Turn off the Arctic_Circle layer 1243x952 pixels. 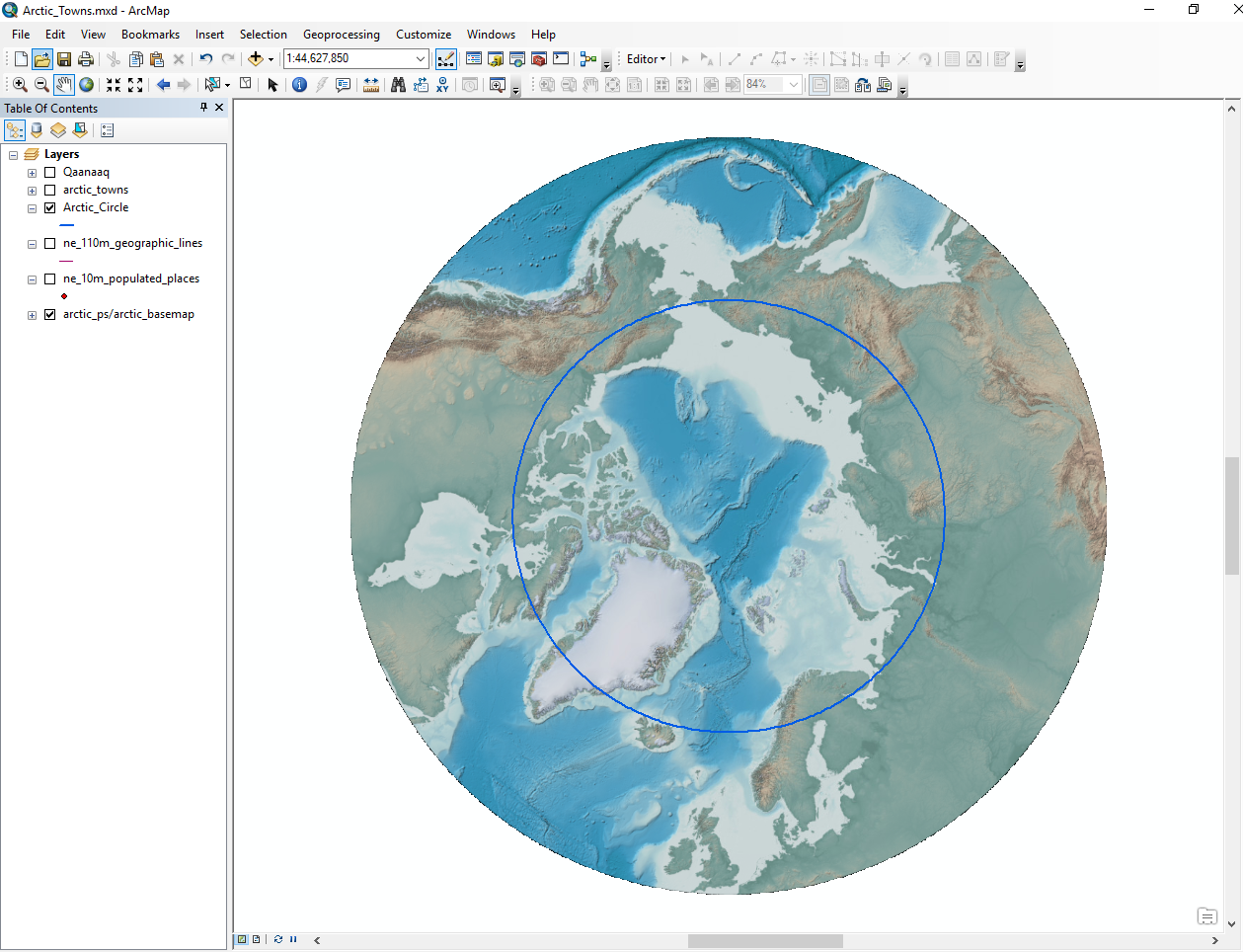pyautogui.click(x=50, y=207)
